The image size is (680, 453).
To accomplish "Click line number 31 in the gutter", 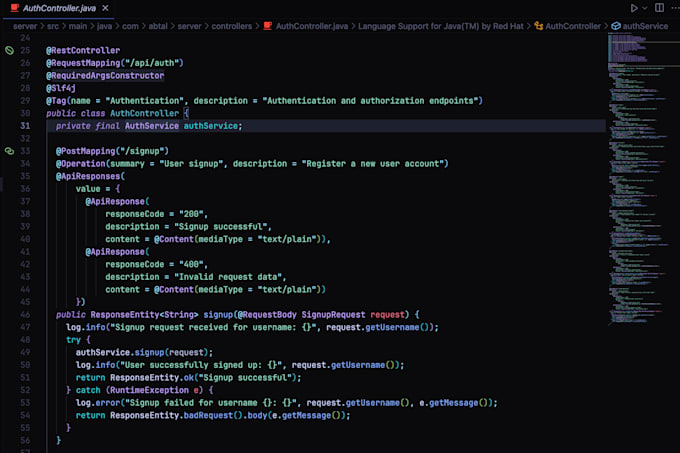I will 25,126.
